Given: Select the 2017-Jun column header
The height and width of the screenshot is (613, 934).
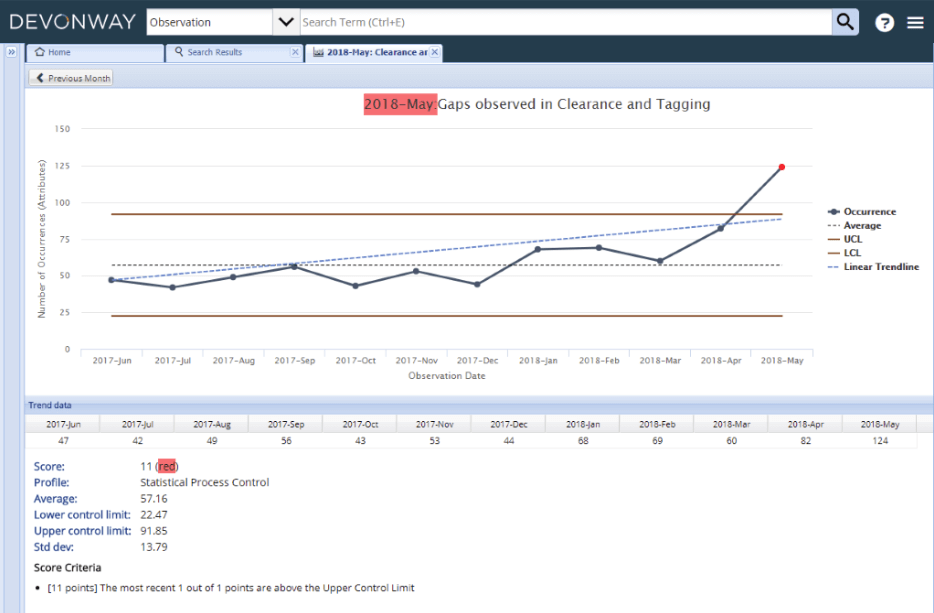Looking at the screenshot, I should 63,424.
